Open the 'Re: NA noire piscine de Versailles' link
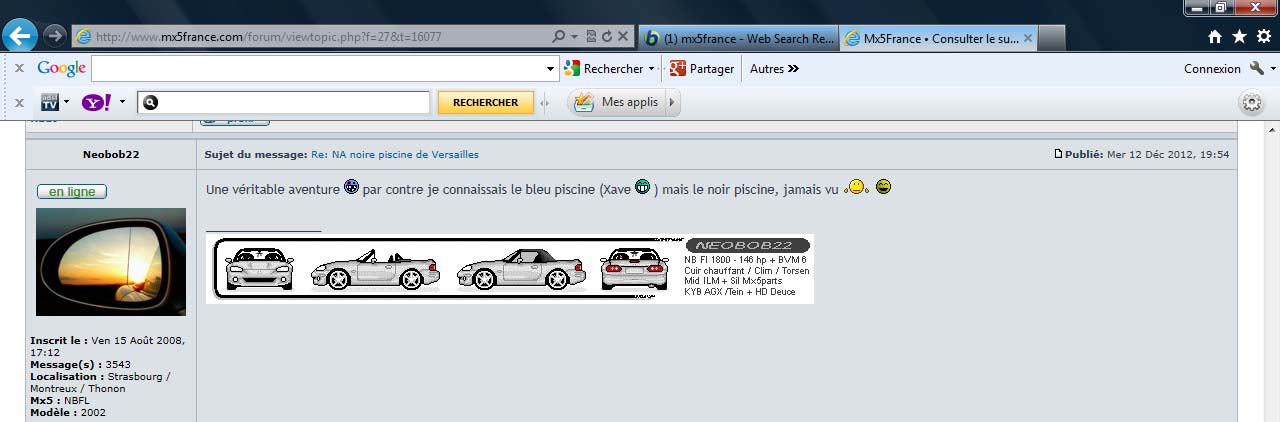The height and width of the screenshot is (422, 1280). [x=395, y=154]
